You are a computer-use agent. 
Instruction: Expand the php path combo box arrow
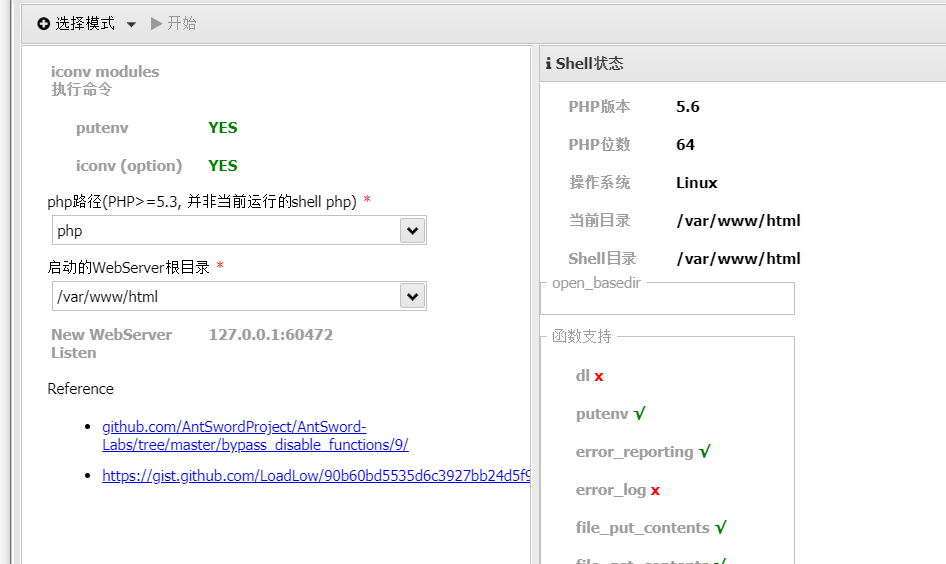pos(413,230)
